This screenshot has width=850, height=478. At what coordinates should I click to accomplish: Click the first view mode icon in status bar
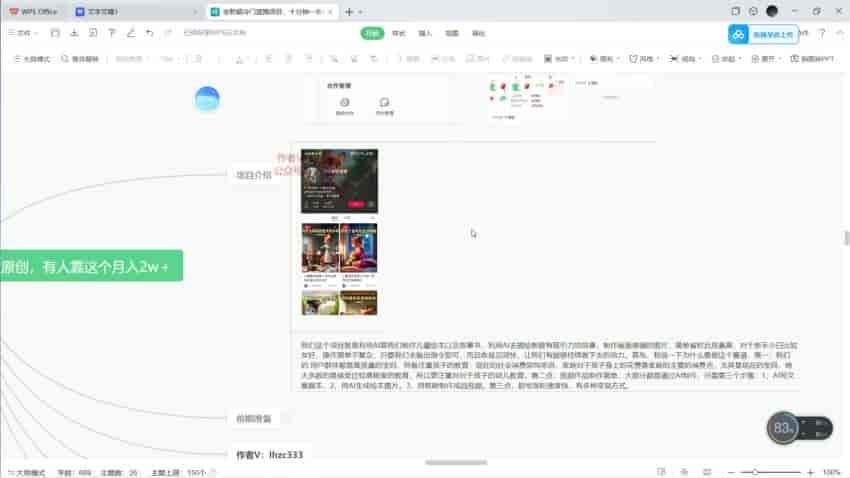(x=661, y=472)
